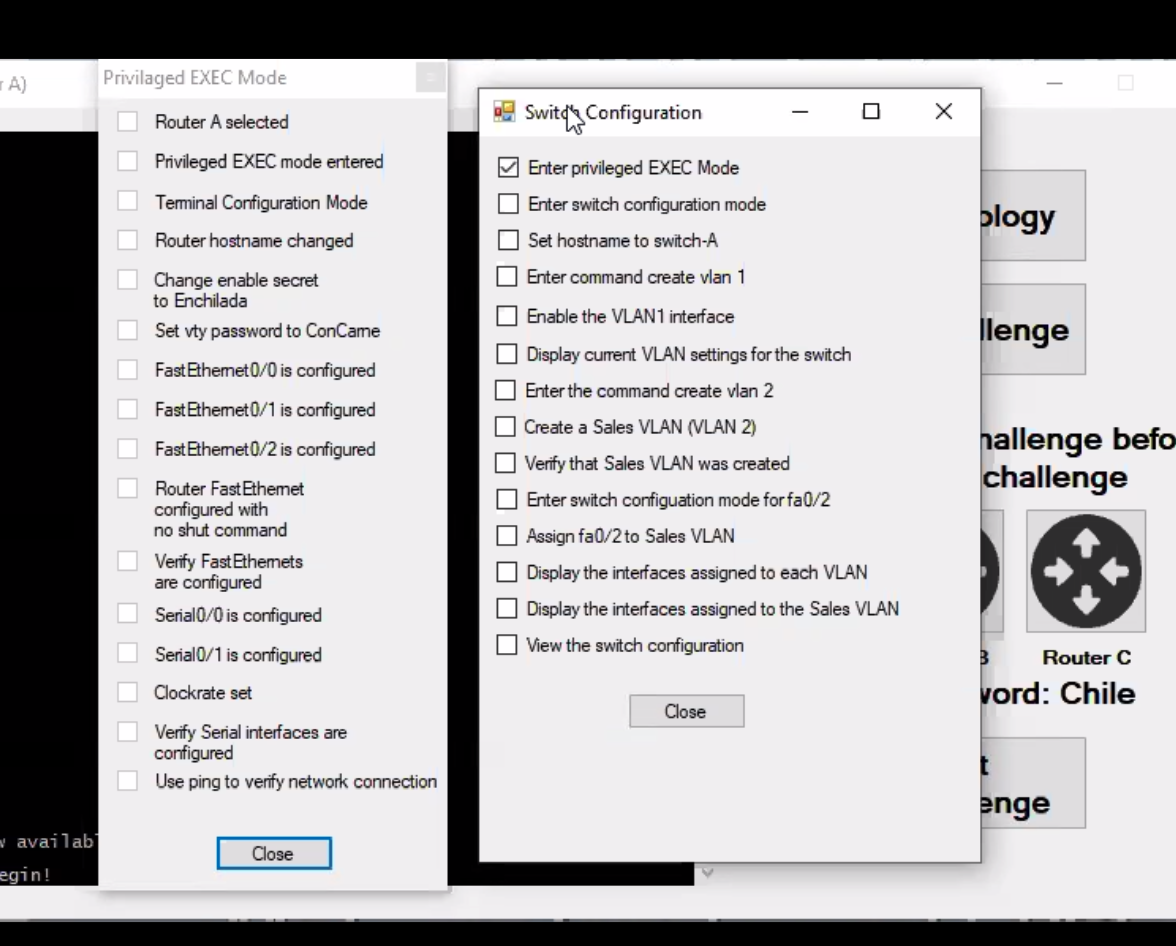Check Set hostname to switch-A

(x=508, y=240)
